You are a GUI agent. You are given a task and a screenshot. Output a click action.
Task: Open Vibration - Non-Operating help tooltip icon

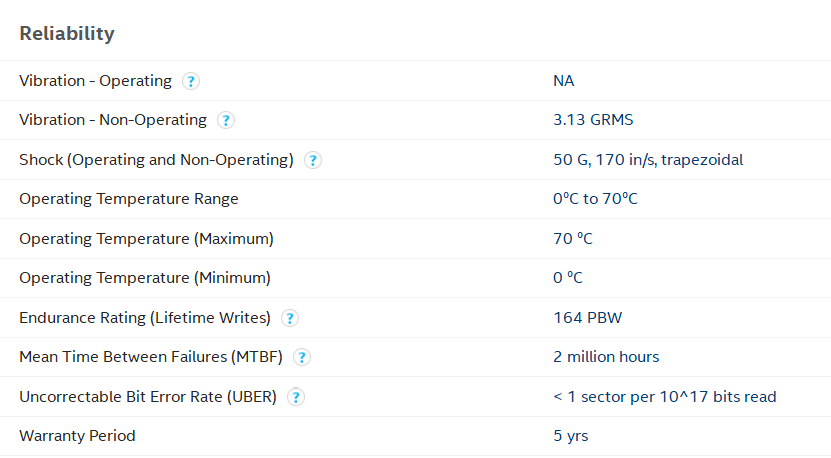point(226,120)
